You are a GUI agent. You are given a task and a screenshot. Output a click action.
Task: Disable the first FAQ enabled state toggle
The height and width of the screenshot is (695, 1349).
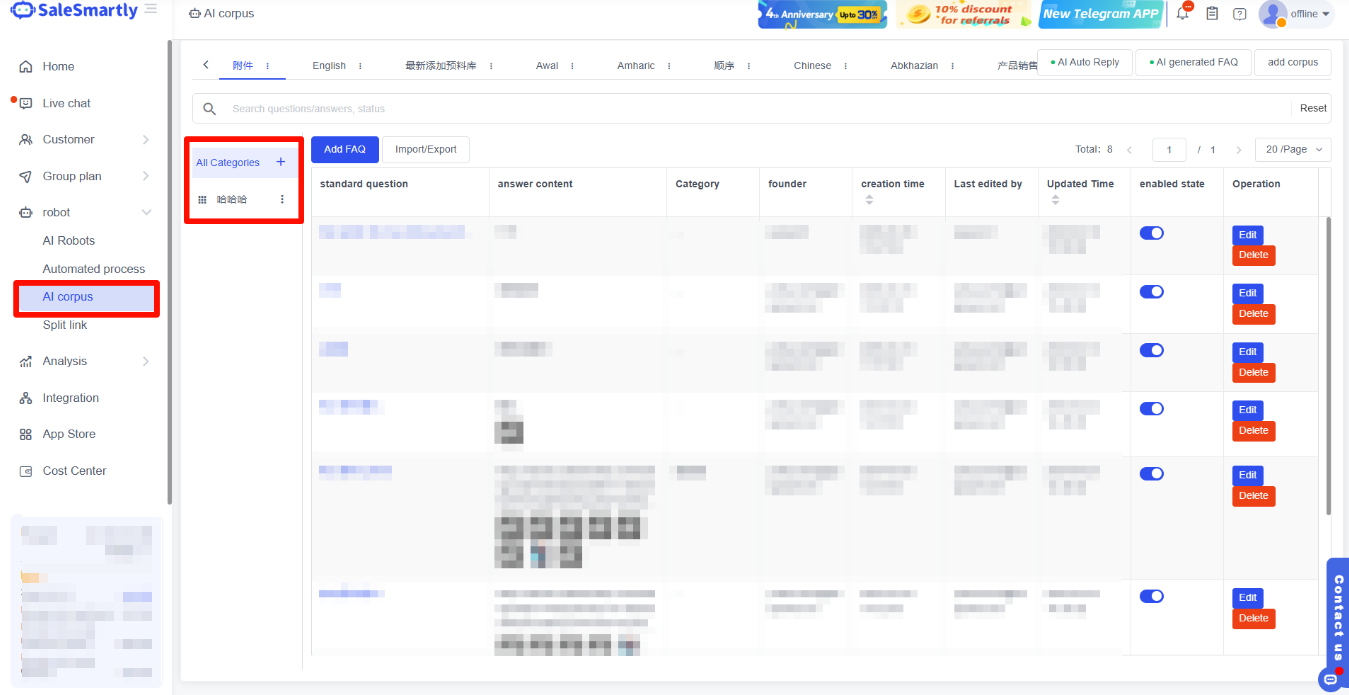click(x=1151, y=233)
